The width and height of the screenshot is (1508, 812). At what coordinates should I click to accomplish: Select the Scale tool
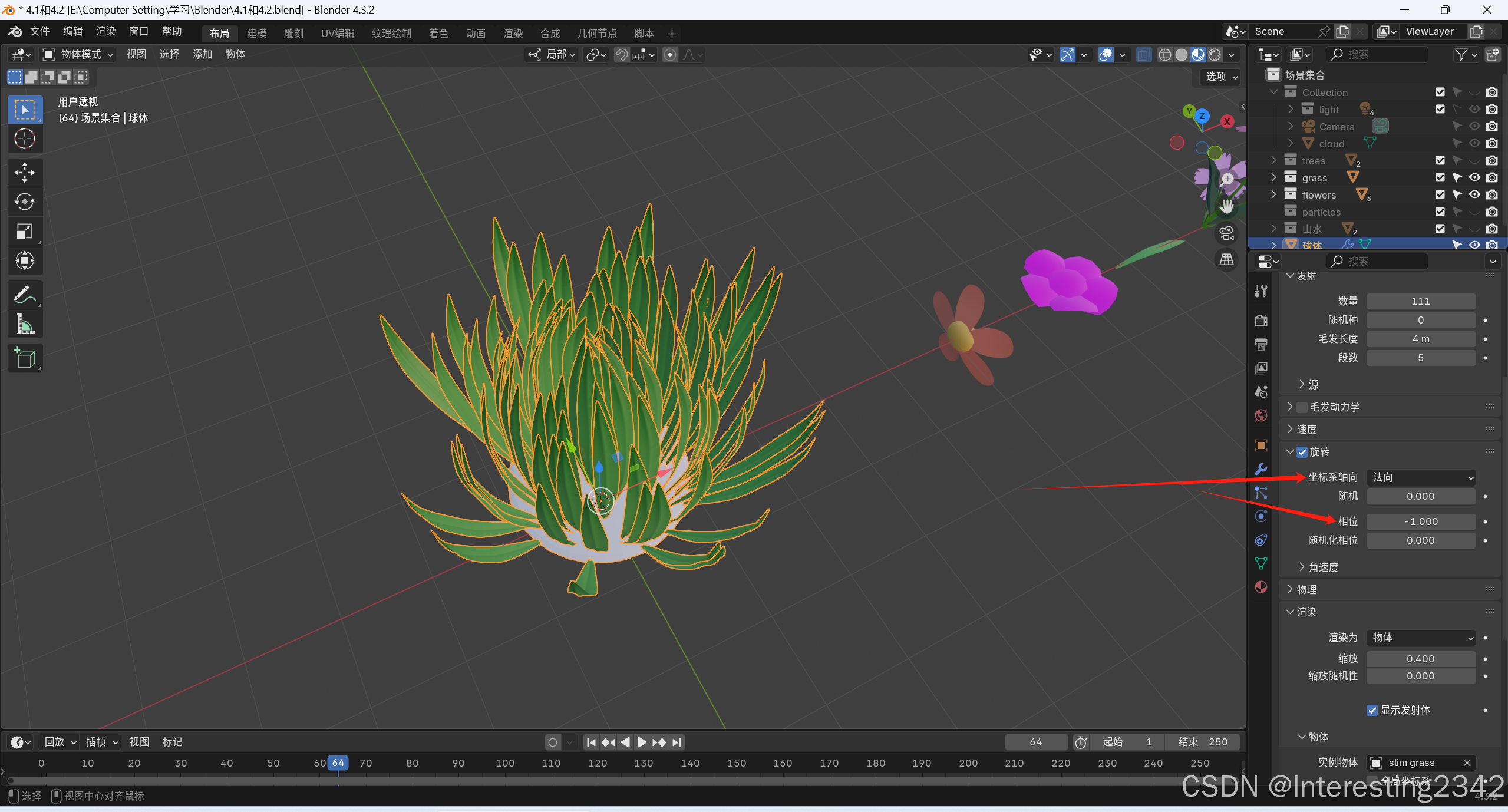point(25,232)
